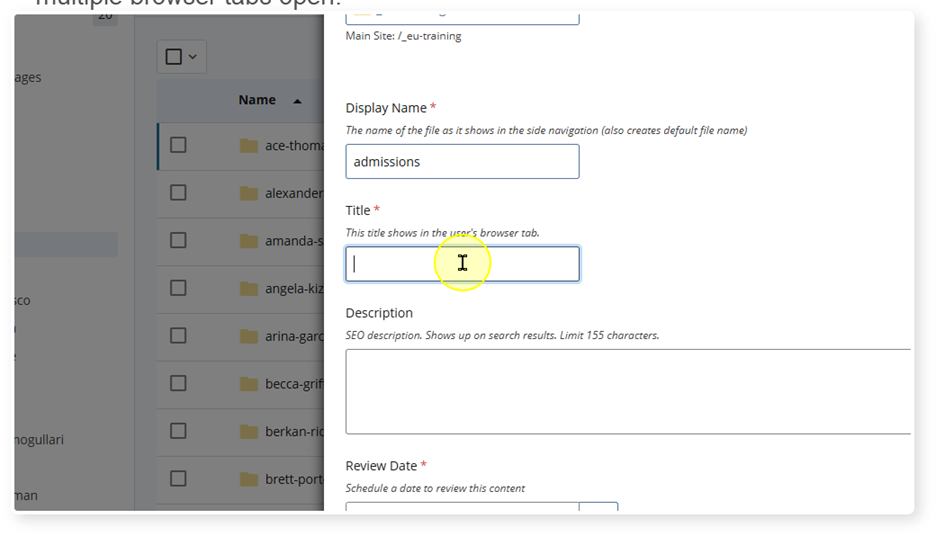Click the becca-grif folder icon
The height and width of the screenshot is (536, 936).
(x=249, y=384)
